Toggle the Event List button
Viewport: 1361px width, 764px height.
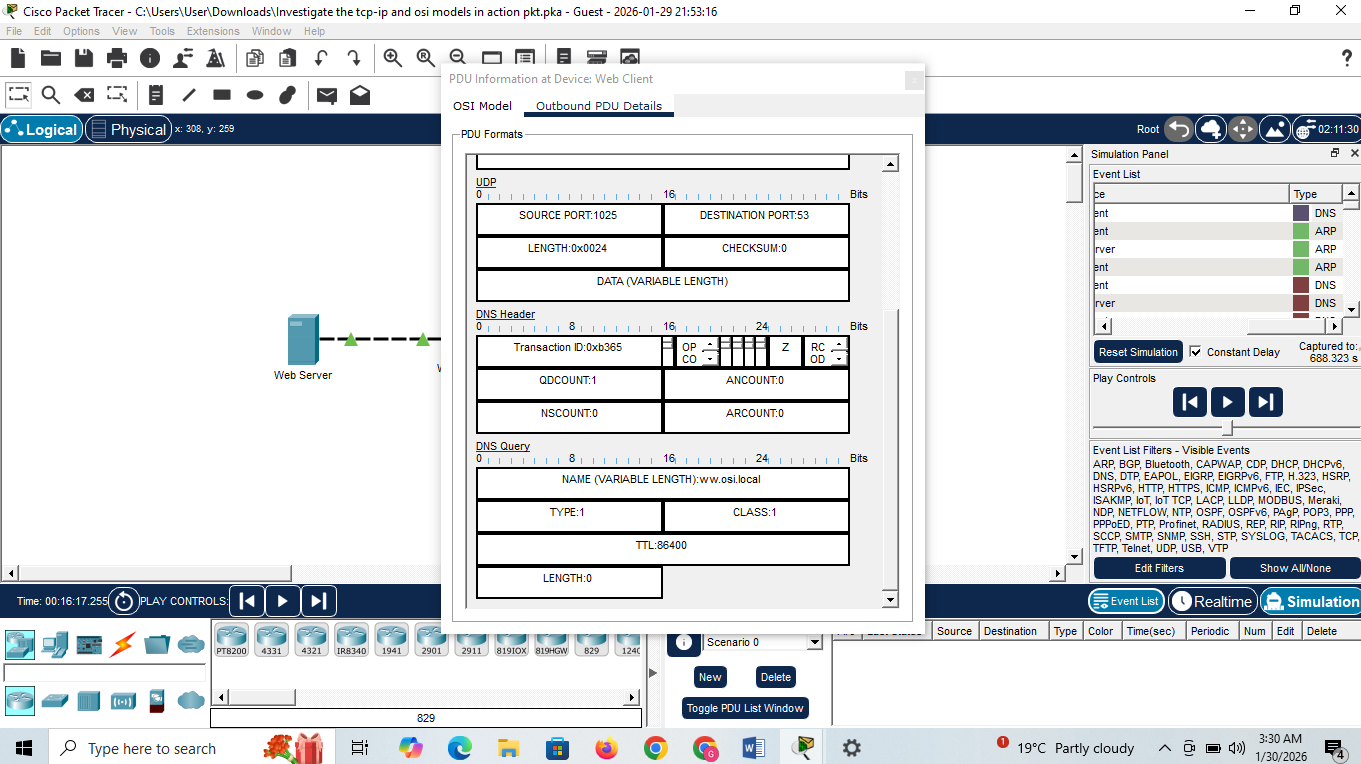pyautogui.click(x=1126, y=601)
